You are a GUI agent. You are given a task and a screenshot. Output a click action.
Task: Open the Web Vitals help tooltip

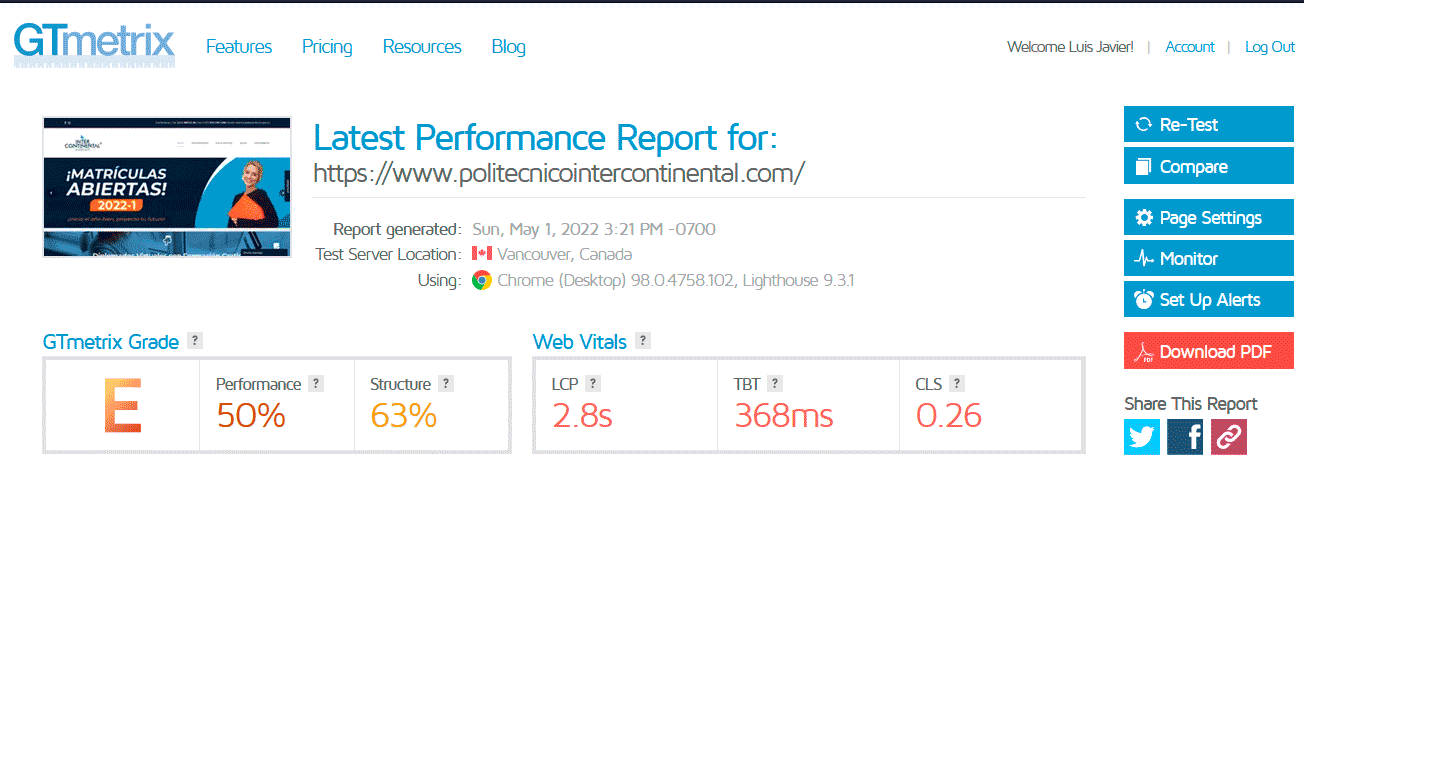coord(643,341)
